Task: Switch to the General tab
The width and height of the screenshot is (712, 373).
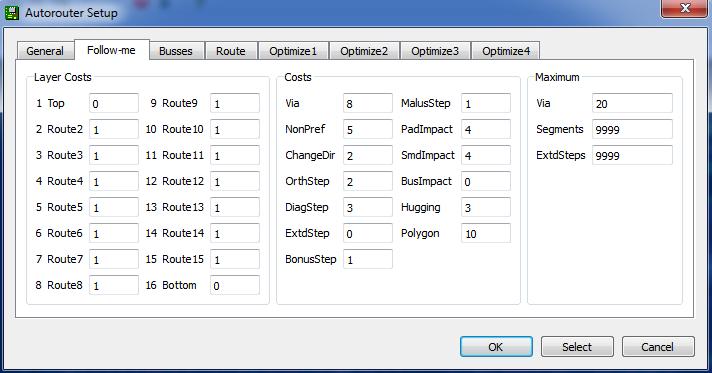Action: point(45,51)
